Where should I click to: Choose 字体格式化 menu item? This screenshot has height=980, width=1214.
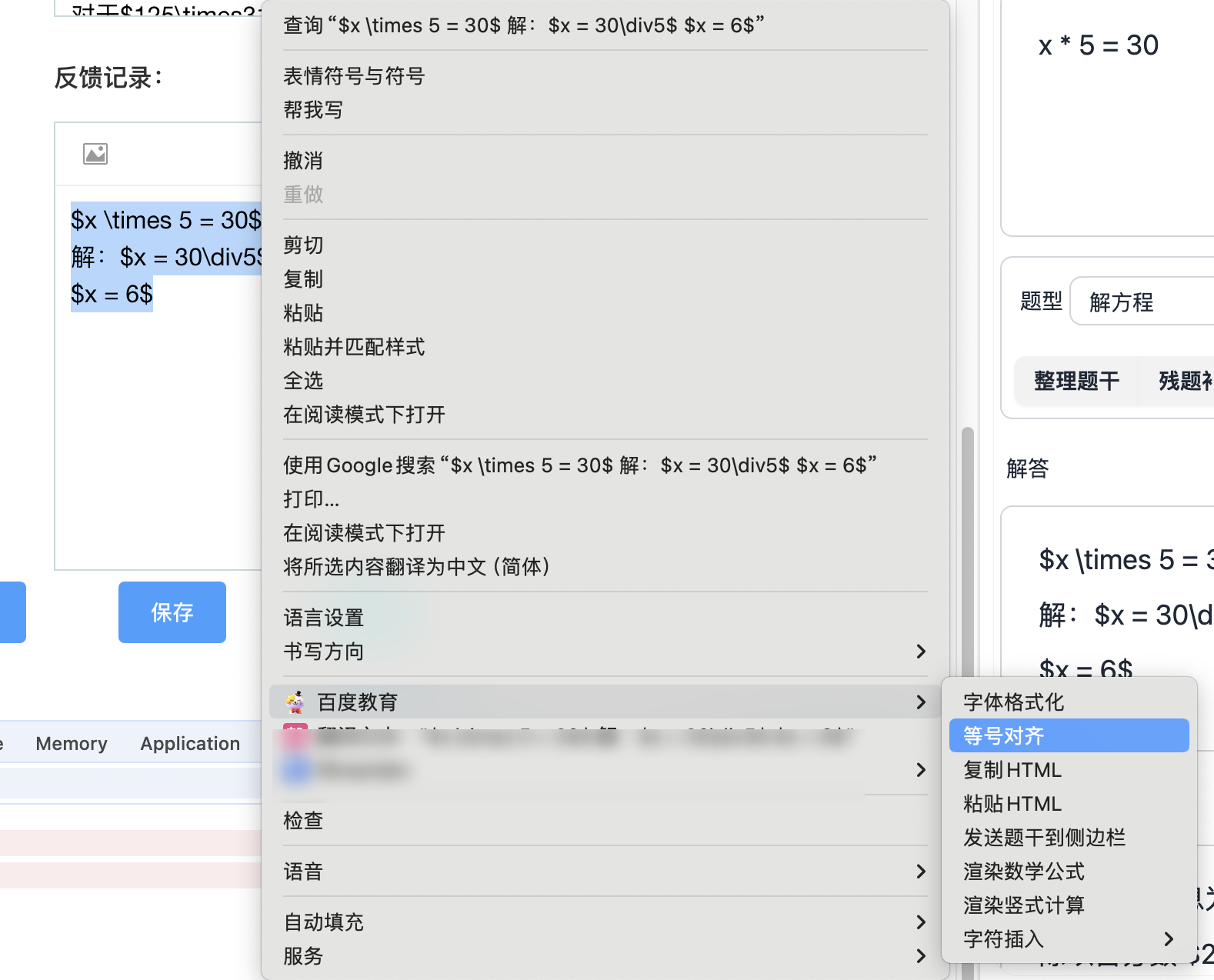coord(1013,702)
